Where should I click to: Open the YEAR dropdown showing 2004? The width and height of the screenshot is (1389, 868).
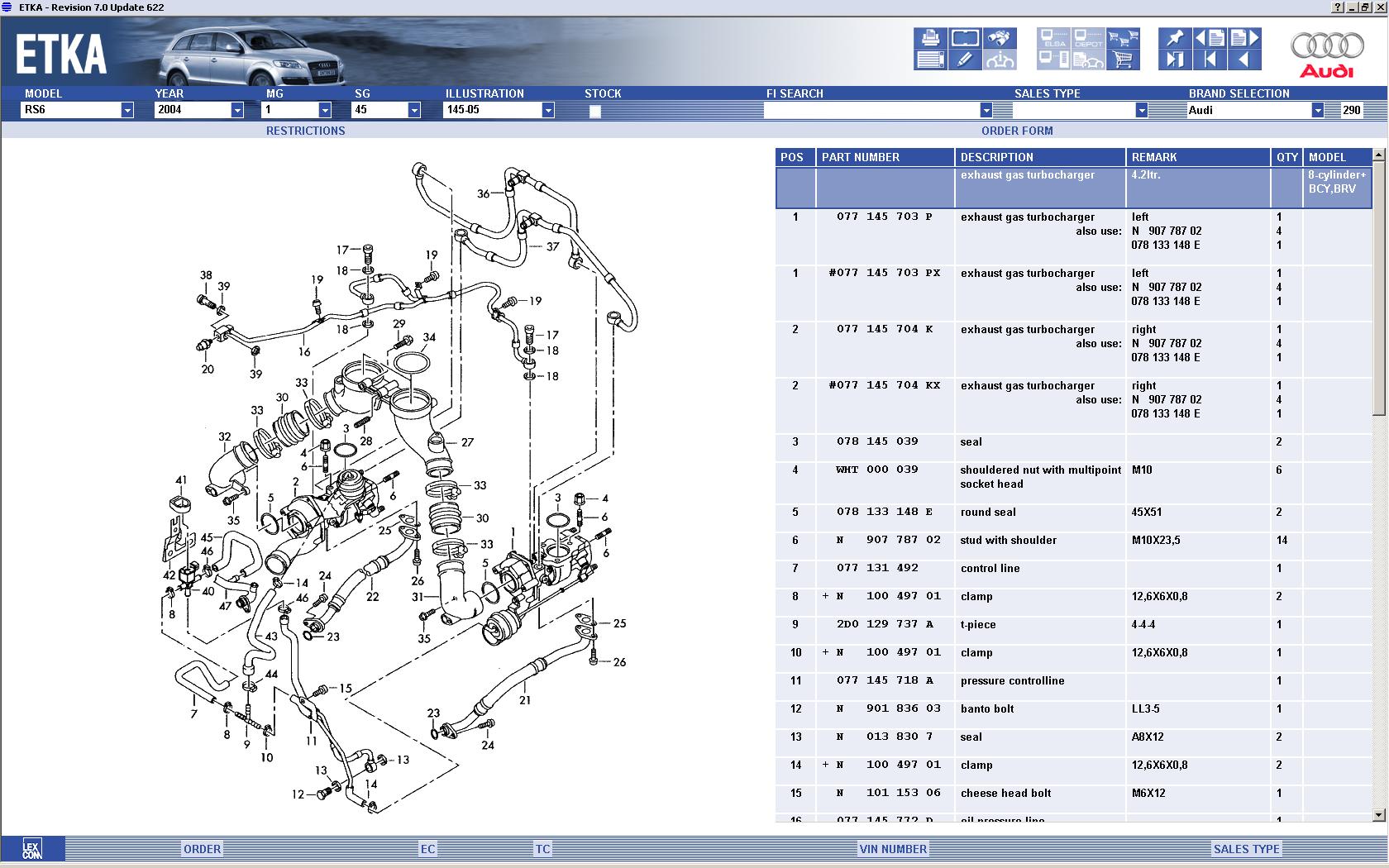tap(237, 110)
